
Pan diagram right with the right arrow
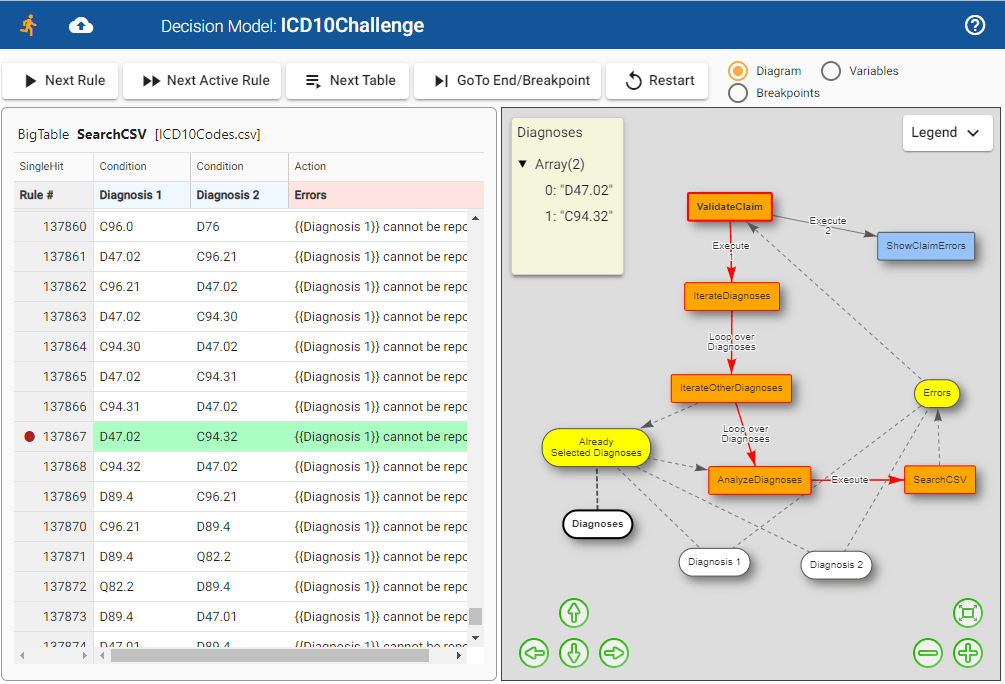(x=613, y=654)
